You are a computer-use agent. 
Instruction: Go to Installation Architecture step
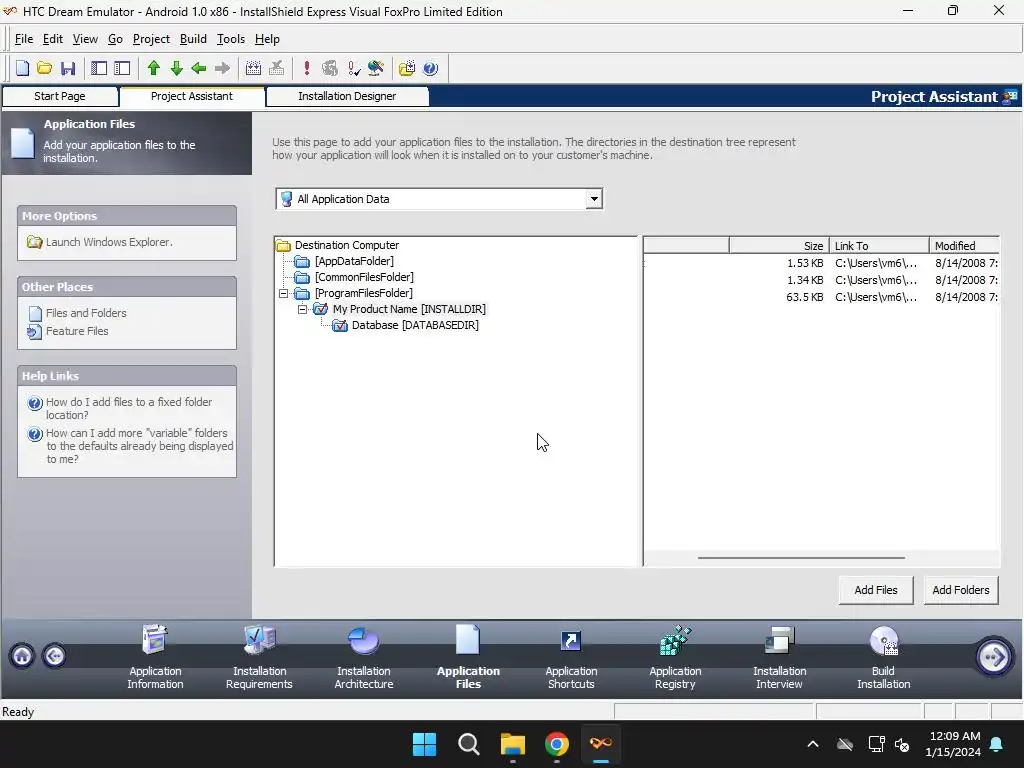pyautogui.click(x=364, y=658)
